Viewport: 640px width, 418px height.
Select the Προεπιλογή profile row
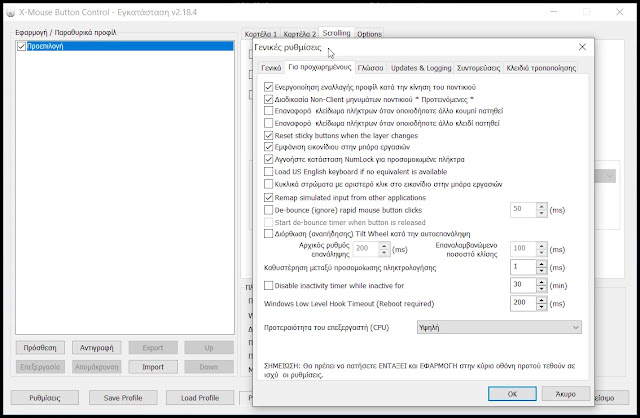pyautogui.click(x=125, y=46)
